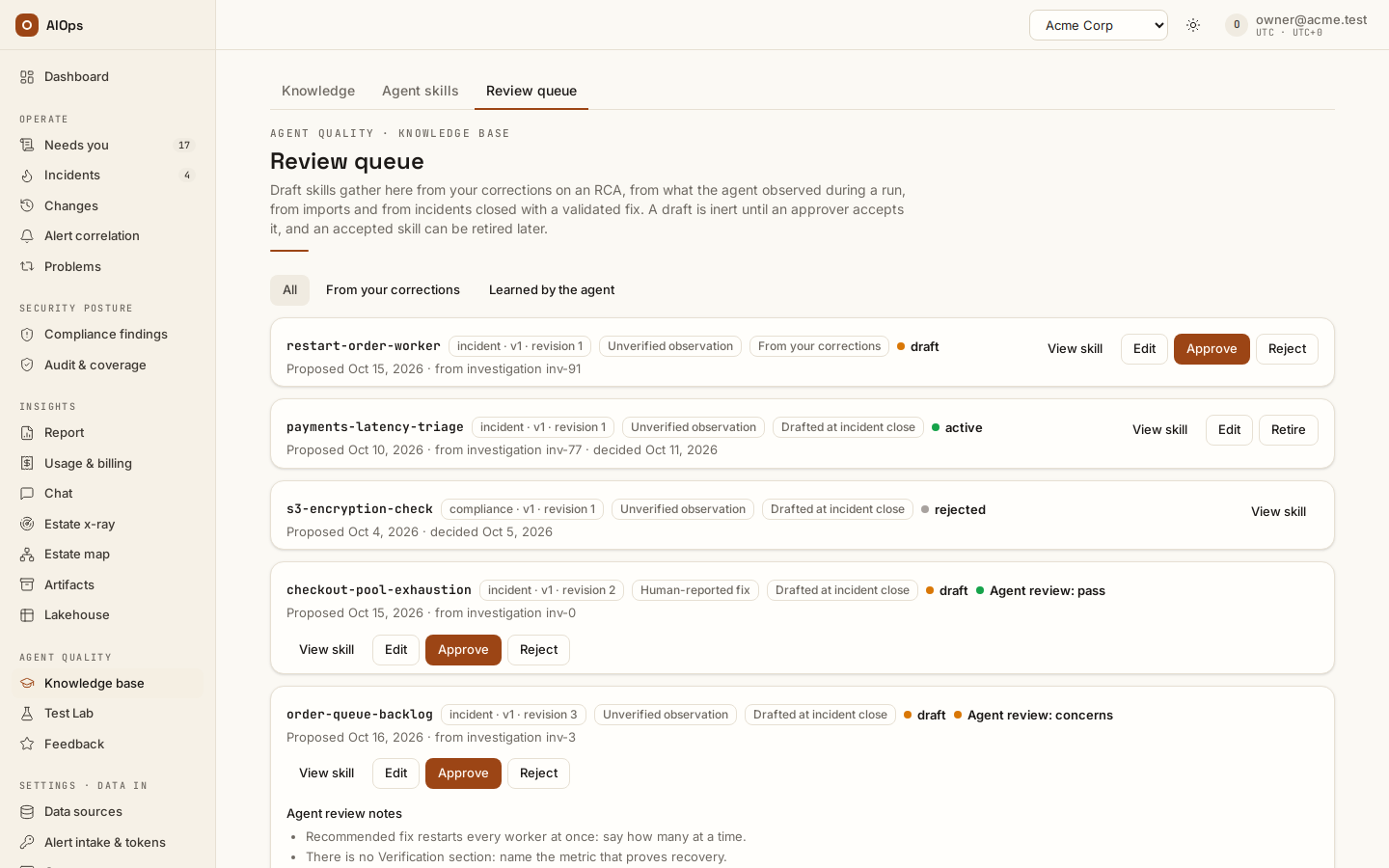
Task: Edit the order-queue-backlog skill
Action: pos(395,773)
